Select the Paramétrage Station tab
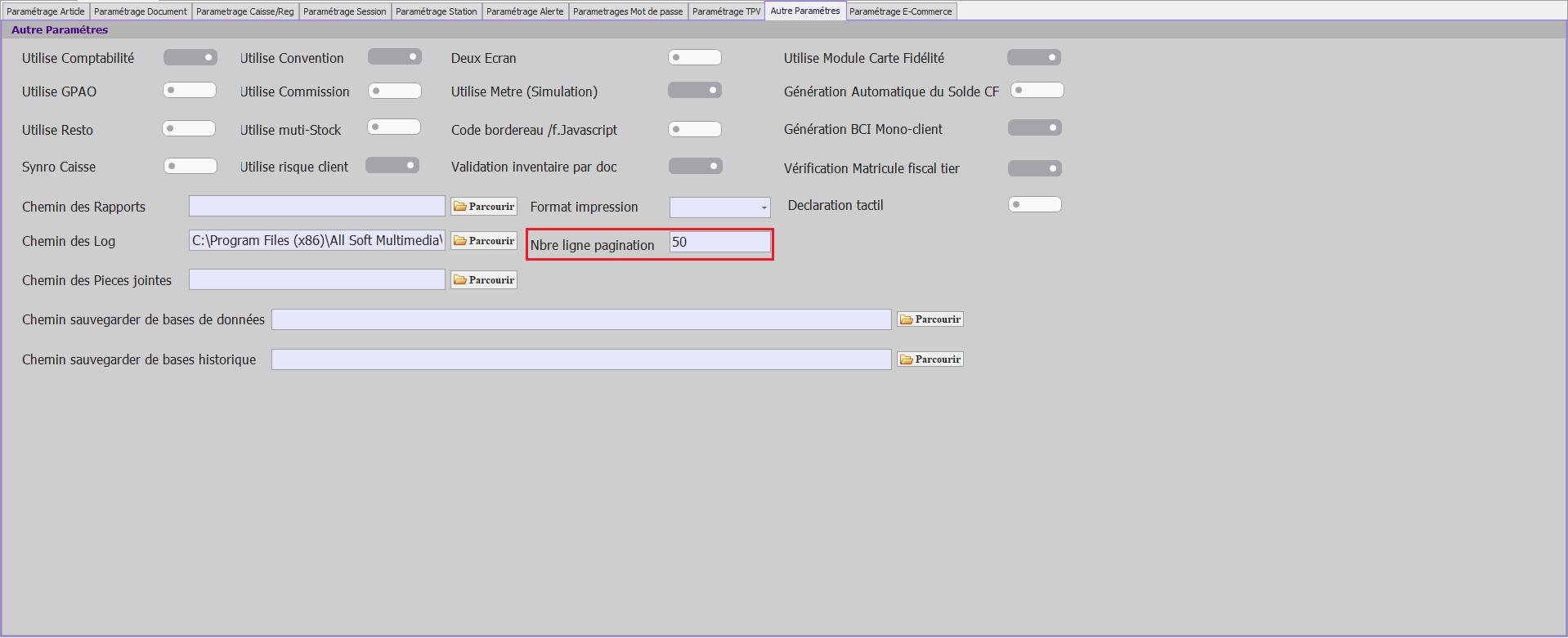 pyautogui.click(x=437, y=11)
